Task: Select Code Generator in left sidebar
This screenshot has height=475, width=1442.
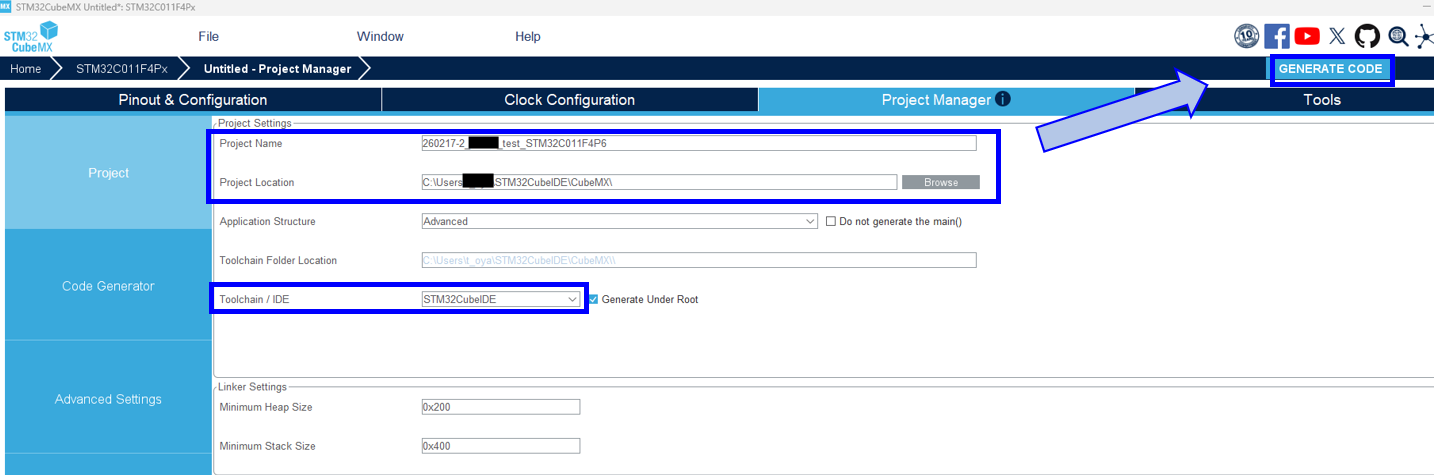Action: pos(108,286)
